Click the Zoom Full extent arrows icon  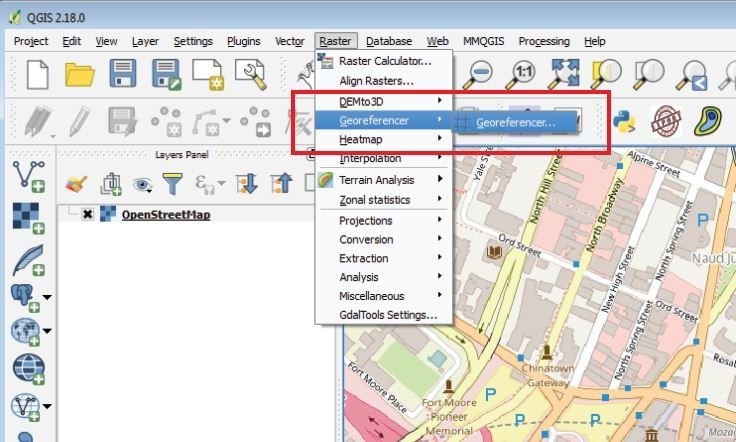[x=564, y=73]
